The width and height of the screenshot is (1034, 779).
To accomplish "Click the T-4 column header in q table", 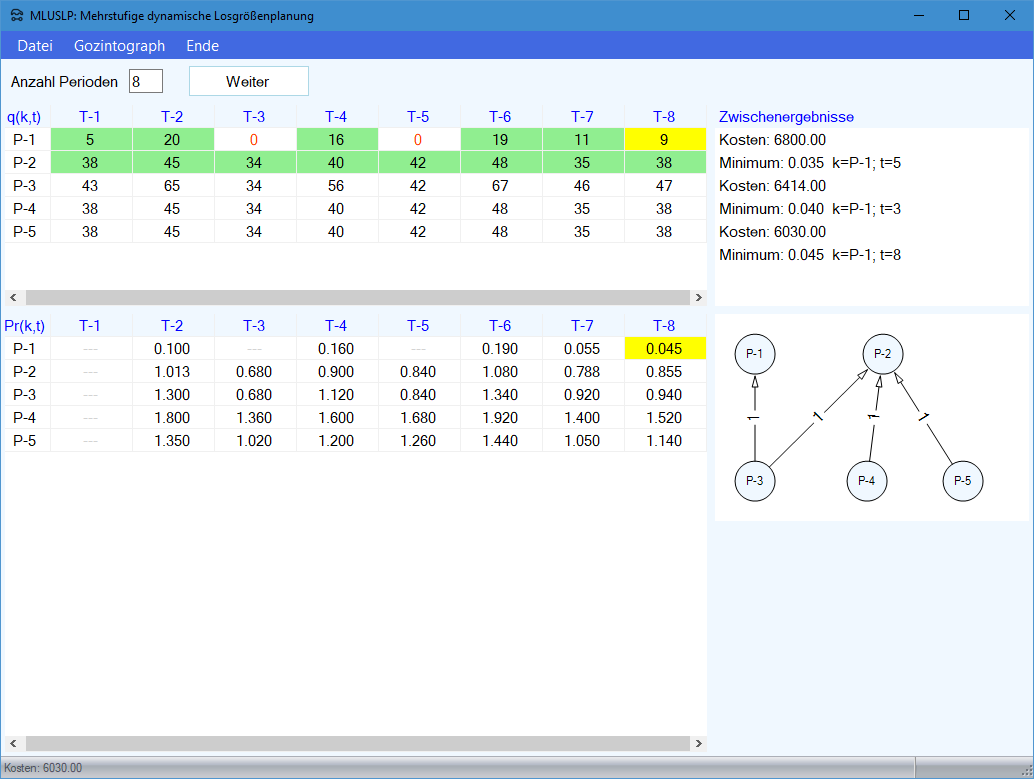I will point(336,117).
